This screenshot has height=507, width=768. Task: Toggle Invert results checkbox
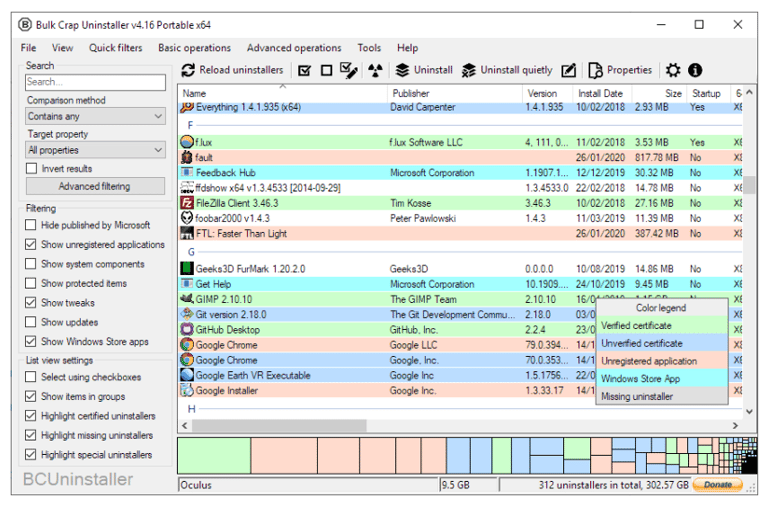31,169
